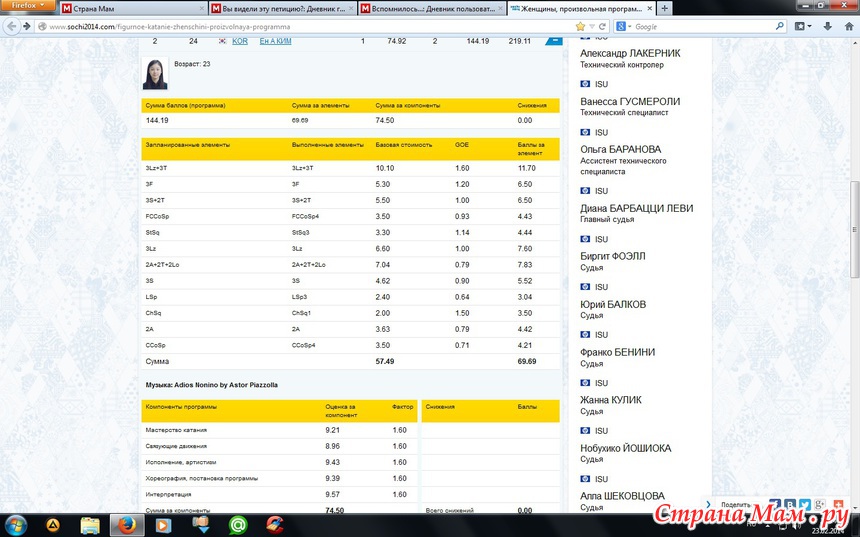Close the 'Женщины, произвольная программа' tab
This screenshot has height=537, width=860.
(650, 8)
